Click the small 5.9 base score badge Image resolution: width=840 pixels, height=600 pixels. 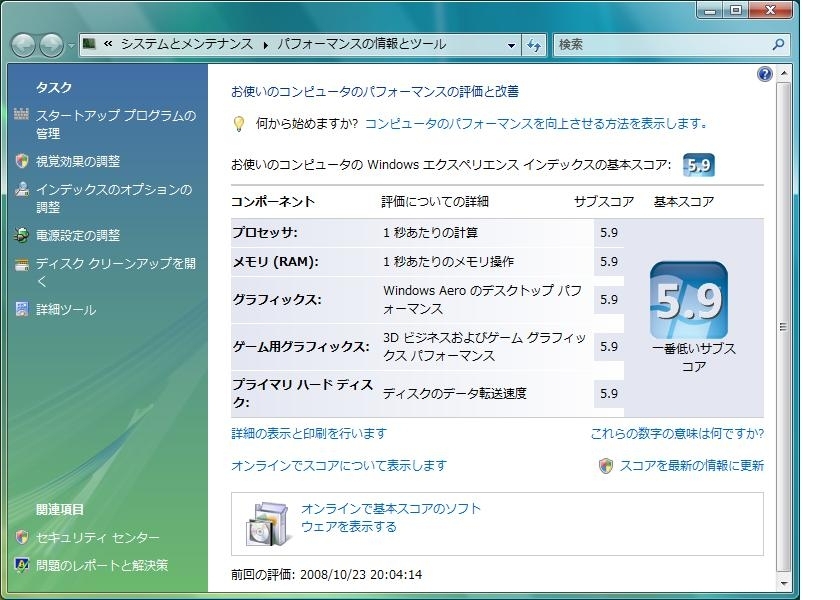click(699, 165)
